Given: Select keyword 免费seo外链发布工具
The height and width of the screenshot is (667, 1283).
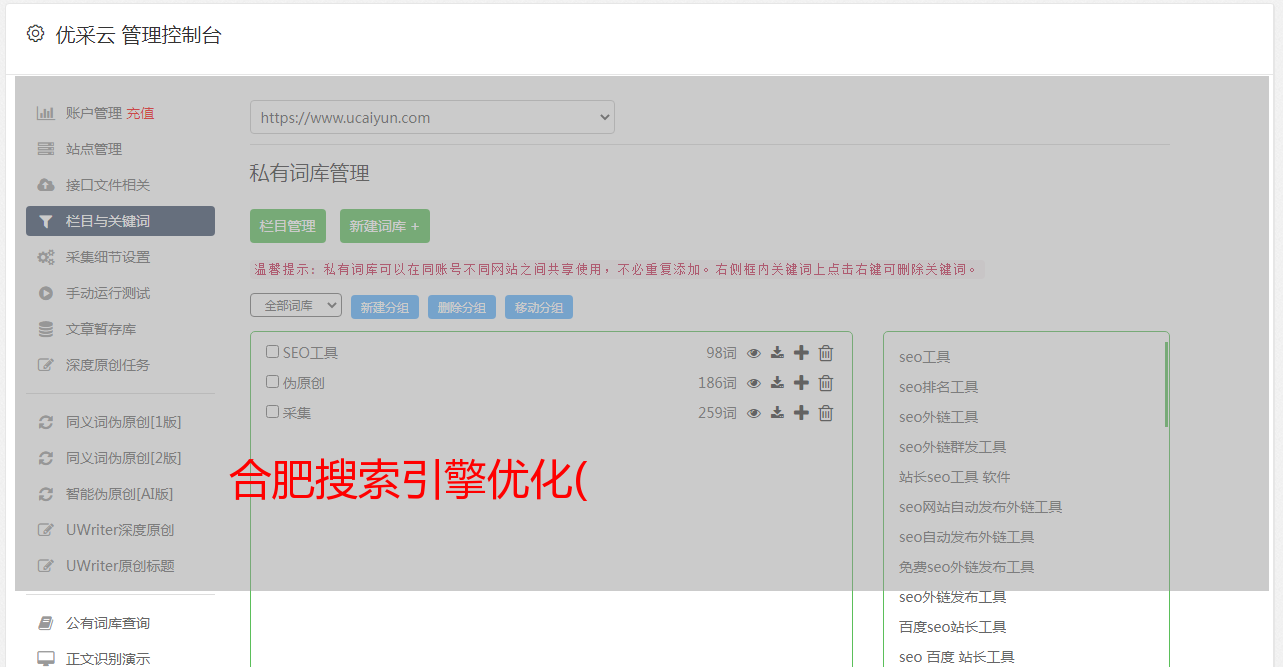Looking at the screenshot, I should tap(966, 567).
